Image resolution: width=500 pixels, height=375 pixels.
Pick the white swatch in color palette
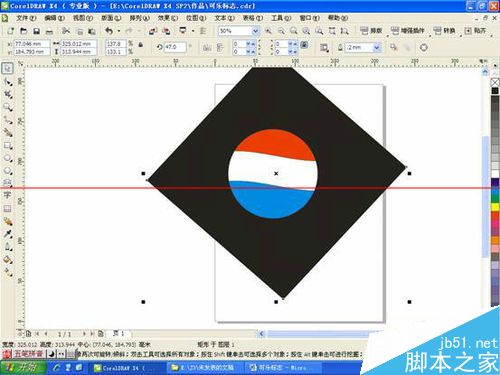[495, 174]
